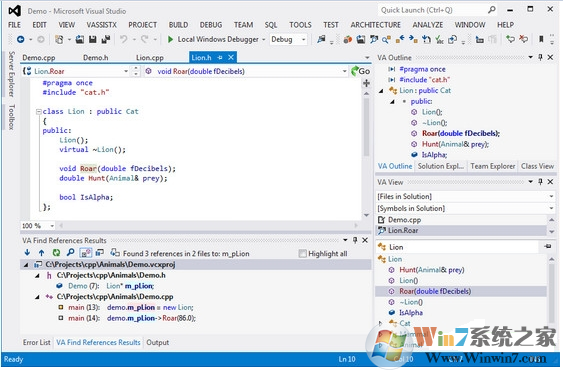
Task: Click the Save All icon
Action: pos(106,39)
